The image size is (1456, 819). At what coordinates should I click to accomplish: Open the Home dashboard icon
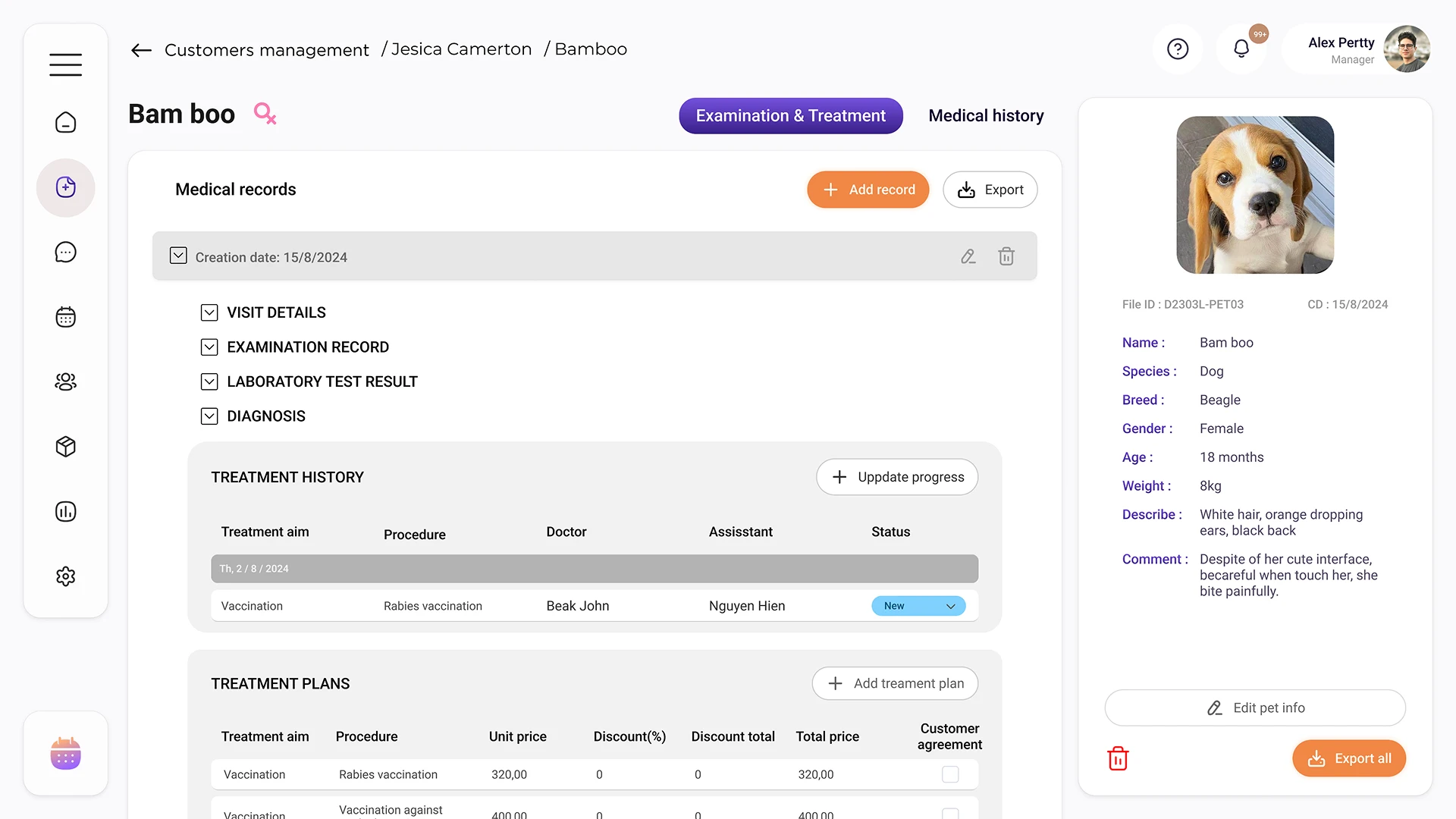click(x=65, y=122)
